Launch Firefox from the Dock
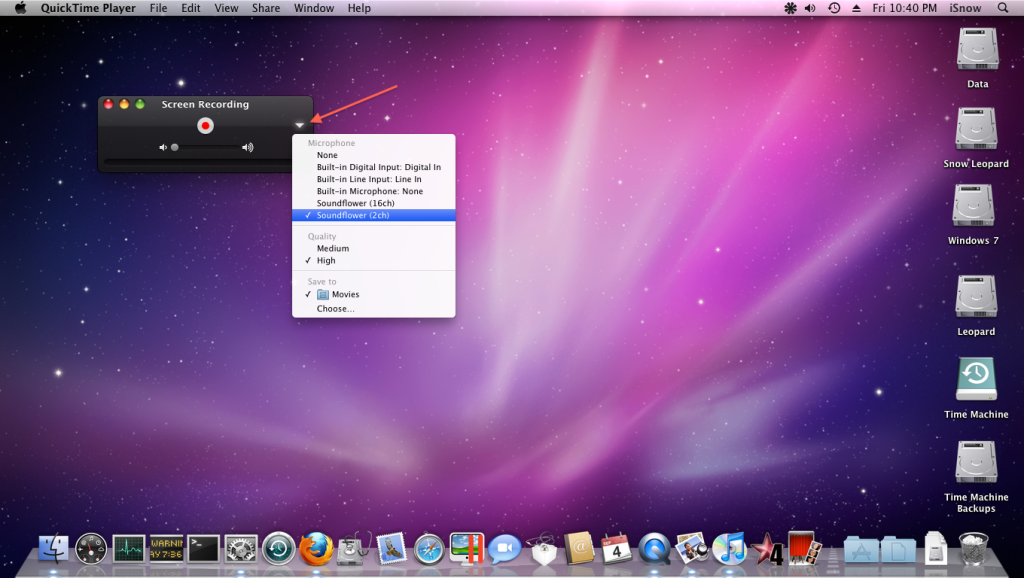1024x578 pixels. 316,549
